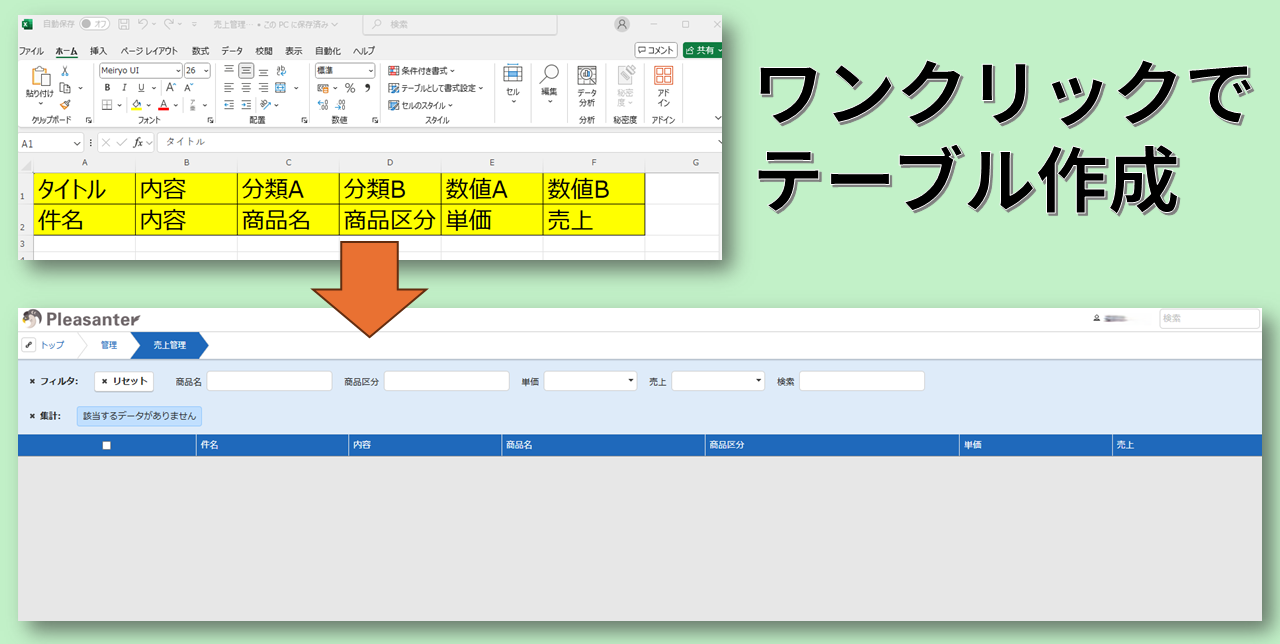This screenshot has height=644, width=1280.
Task: Click the Increase Decimal icon
Action: pyautogui.click(x=323, y=104)
